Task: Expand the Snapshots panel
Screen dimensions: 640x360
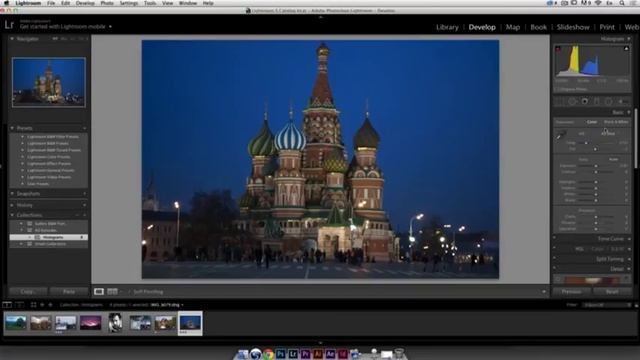Action: coord(12,193)
